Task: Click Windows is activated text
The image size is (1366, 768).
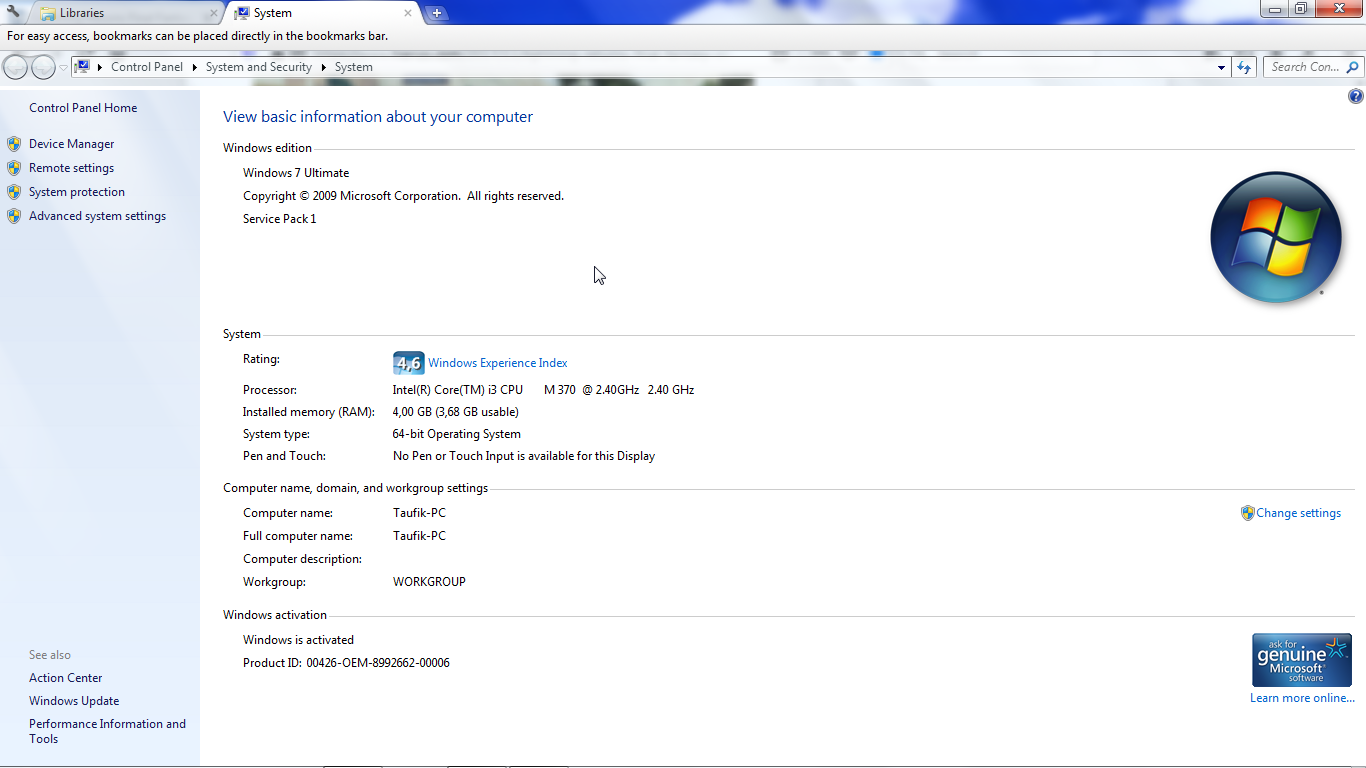Action: pos(298,640)
